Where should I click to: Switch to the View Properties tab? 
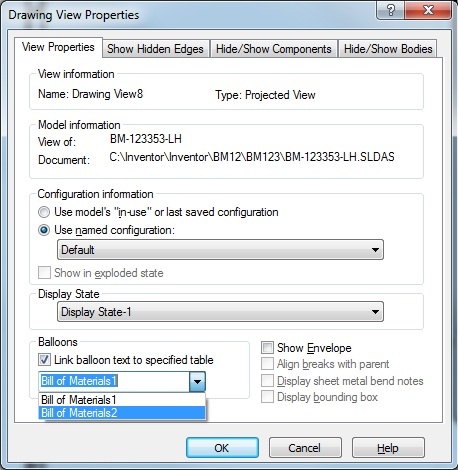tap(58, 47)
